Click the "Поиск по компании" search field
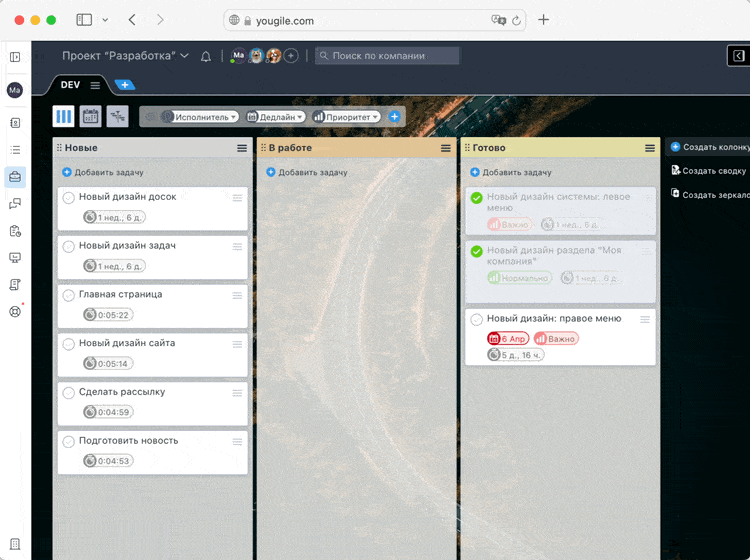This screenshot has width=750, height=560. 388,56
